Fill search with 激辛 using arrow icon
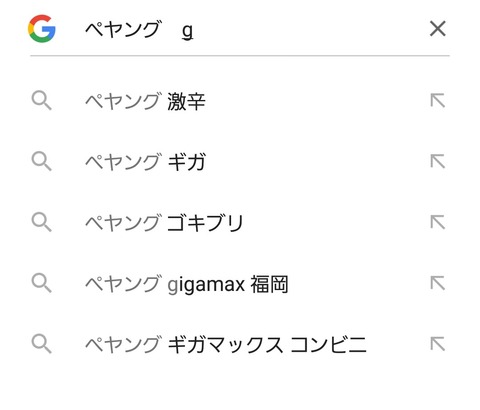The height and width of the screenshot is (410, 480). coord(438,101)
